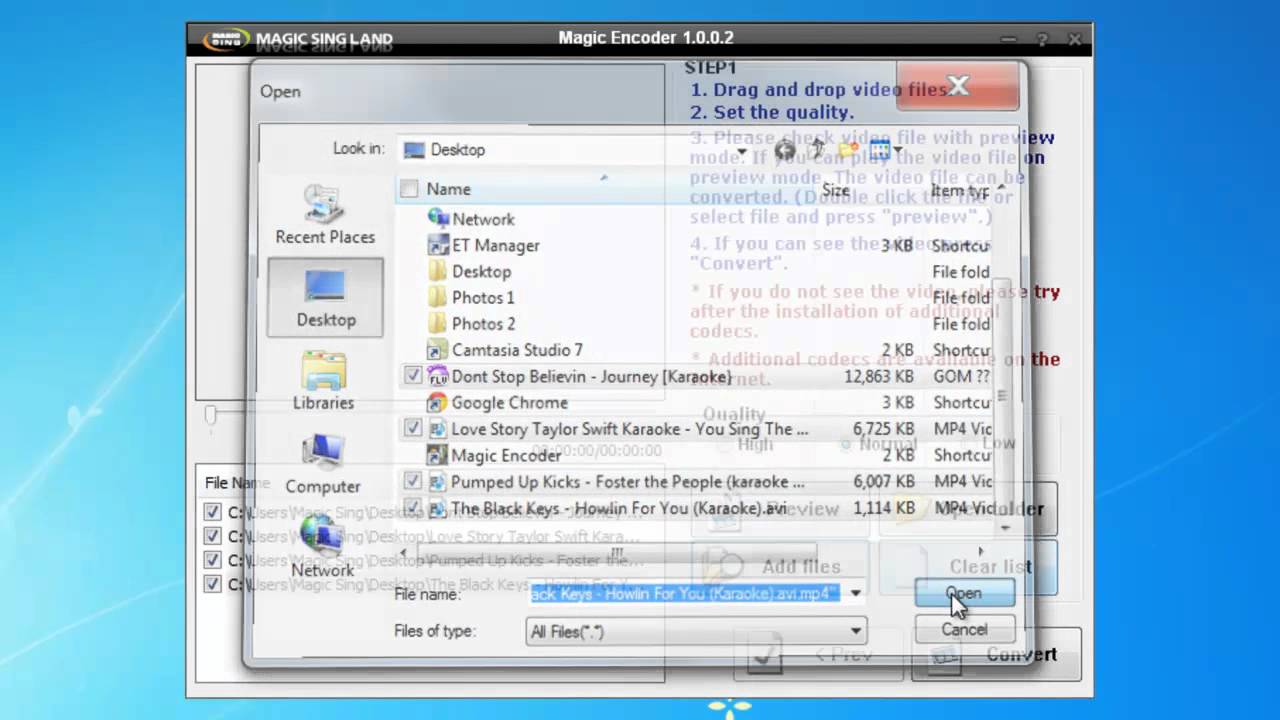The height and width of the screenshot is (720, 1280).
Task: Select the Network item in the file list
Action: [483, 219]
